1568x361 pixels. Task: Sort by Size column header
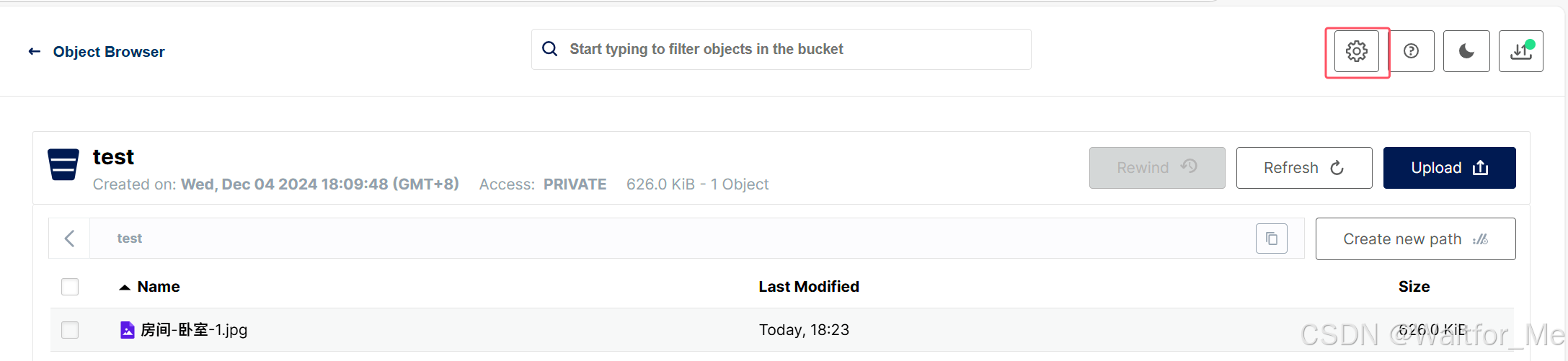[1414, 287]
